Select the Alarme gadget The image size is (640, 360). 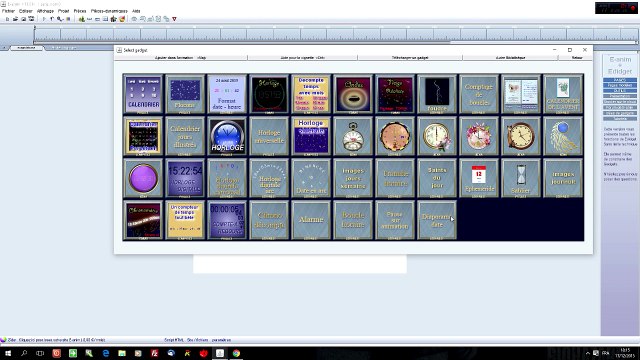[x=311, y=220]
